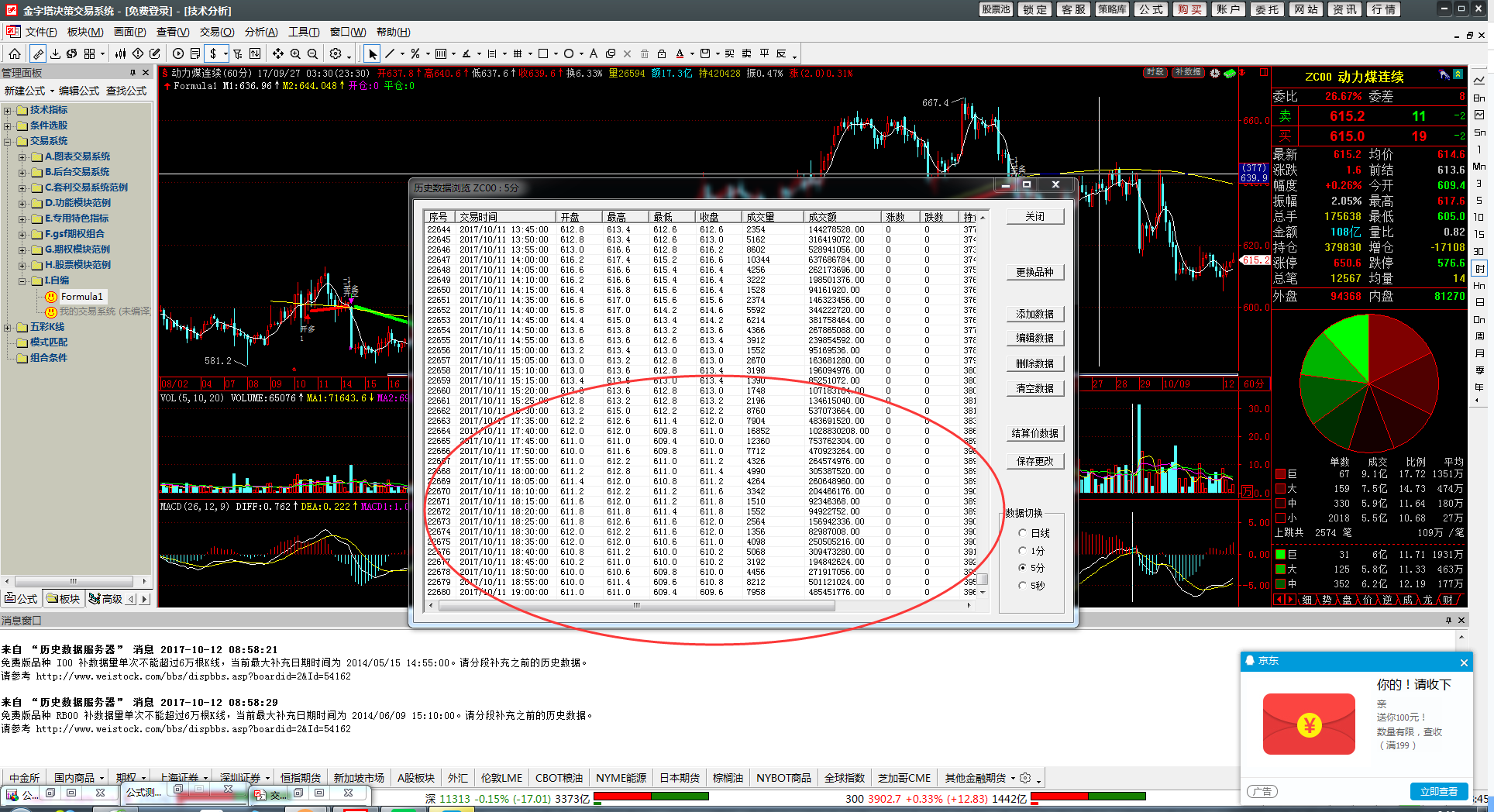Select the 5分 data radio button
The height and width of the screenshot is (812, 1494).
click(1023, 568)
